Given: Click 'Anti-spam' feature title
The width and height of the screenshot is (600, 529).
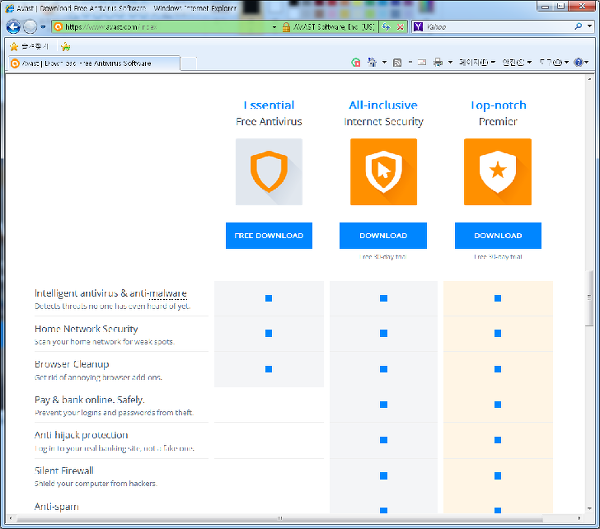Looking at the screenshot, I should pyautogui.click(x=56, y=506).
